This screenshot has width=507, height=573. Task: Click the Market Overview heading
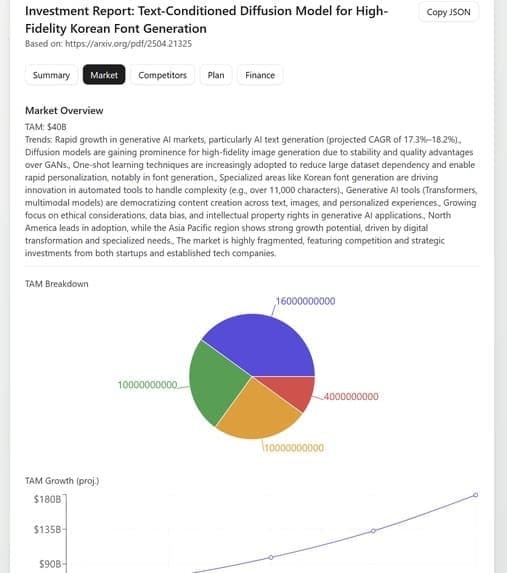click(64, 110)
